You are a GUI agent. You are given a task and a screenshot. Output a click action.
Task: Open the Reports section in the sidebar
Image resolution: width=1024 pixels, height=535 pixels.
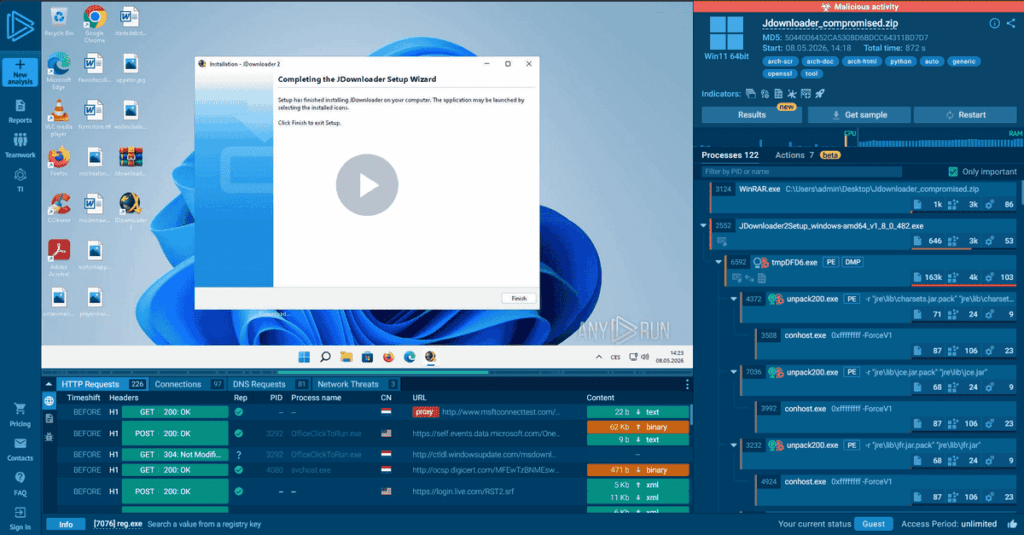point(20,112)
